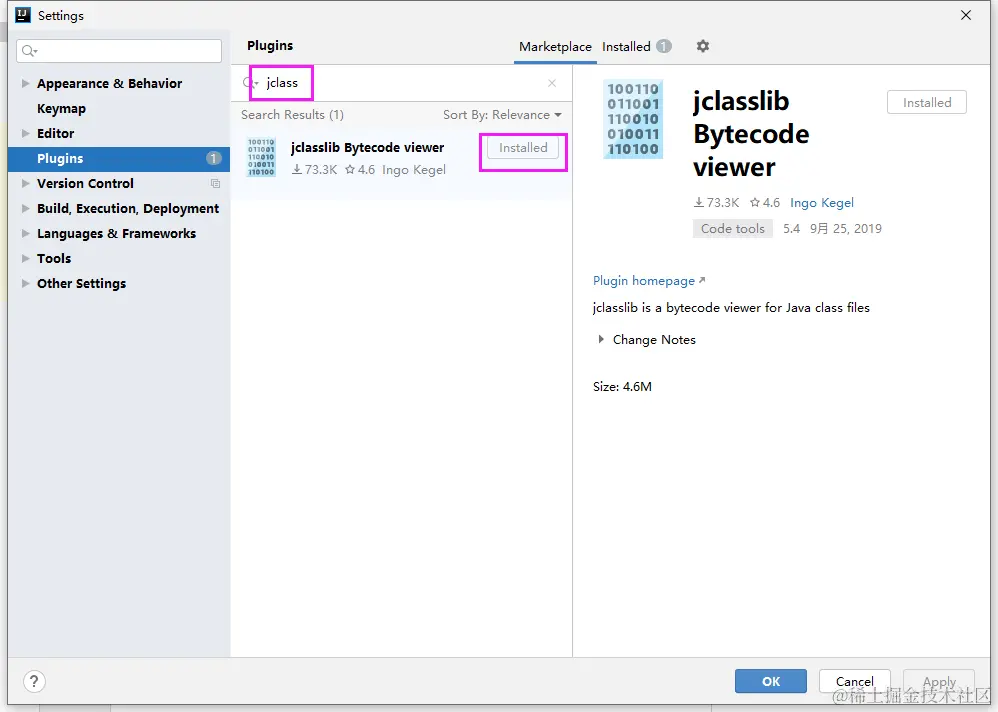998x712 pixels.
Task: Click the 9月 25, 2019 release date
Action: tap(845, 228)
